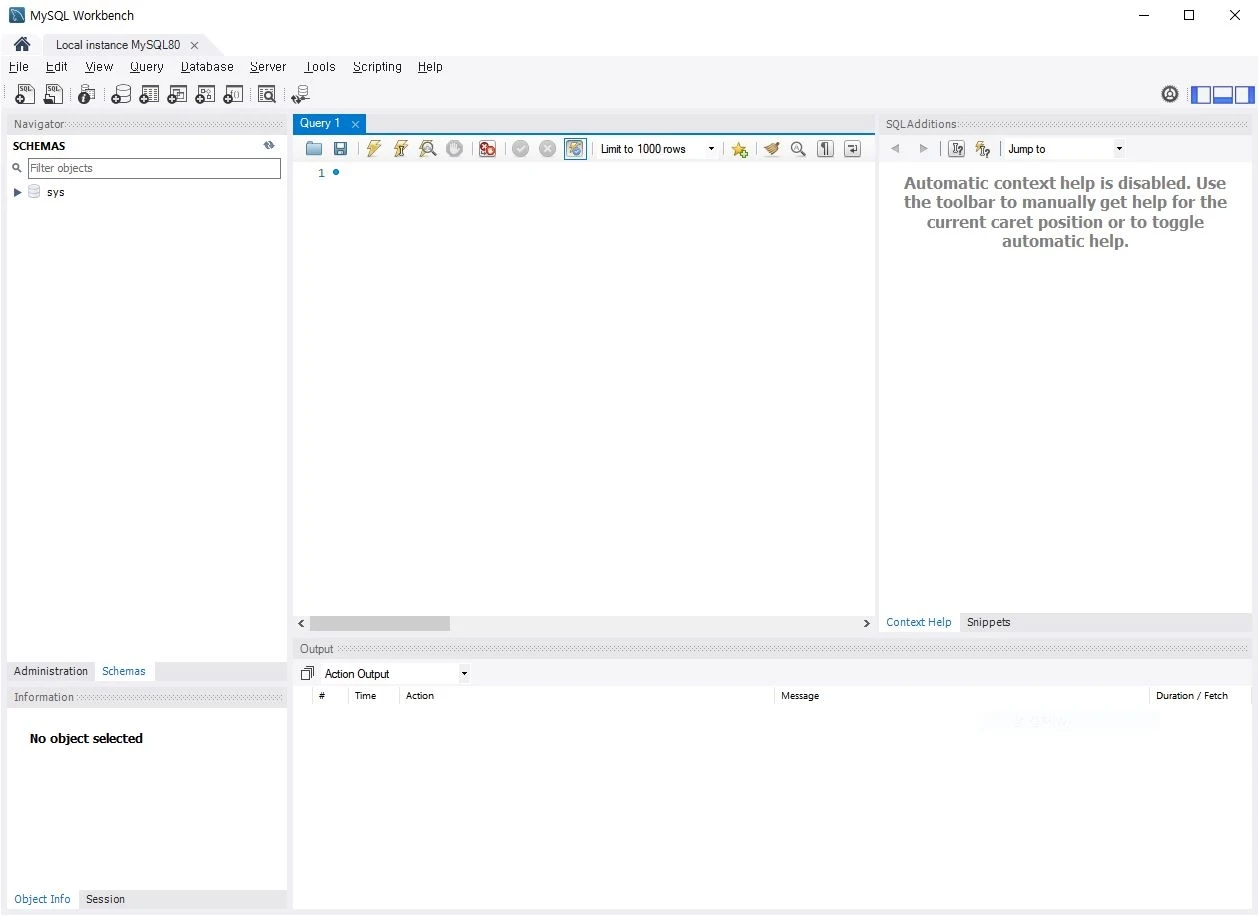Screen dimensions: 1259x916
Task: Toggle the auto-commit mode button
Action: [x=575, y=149]
